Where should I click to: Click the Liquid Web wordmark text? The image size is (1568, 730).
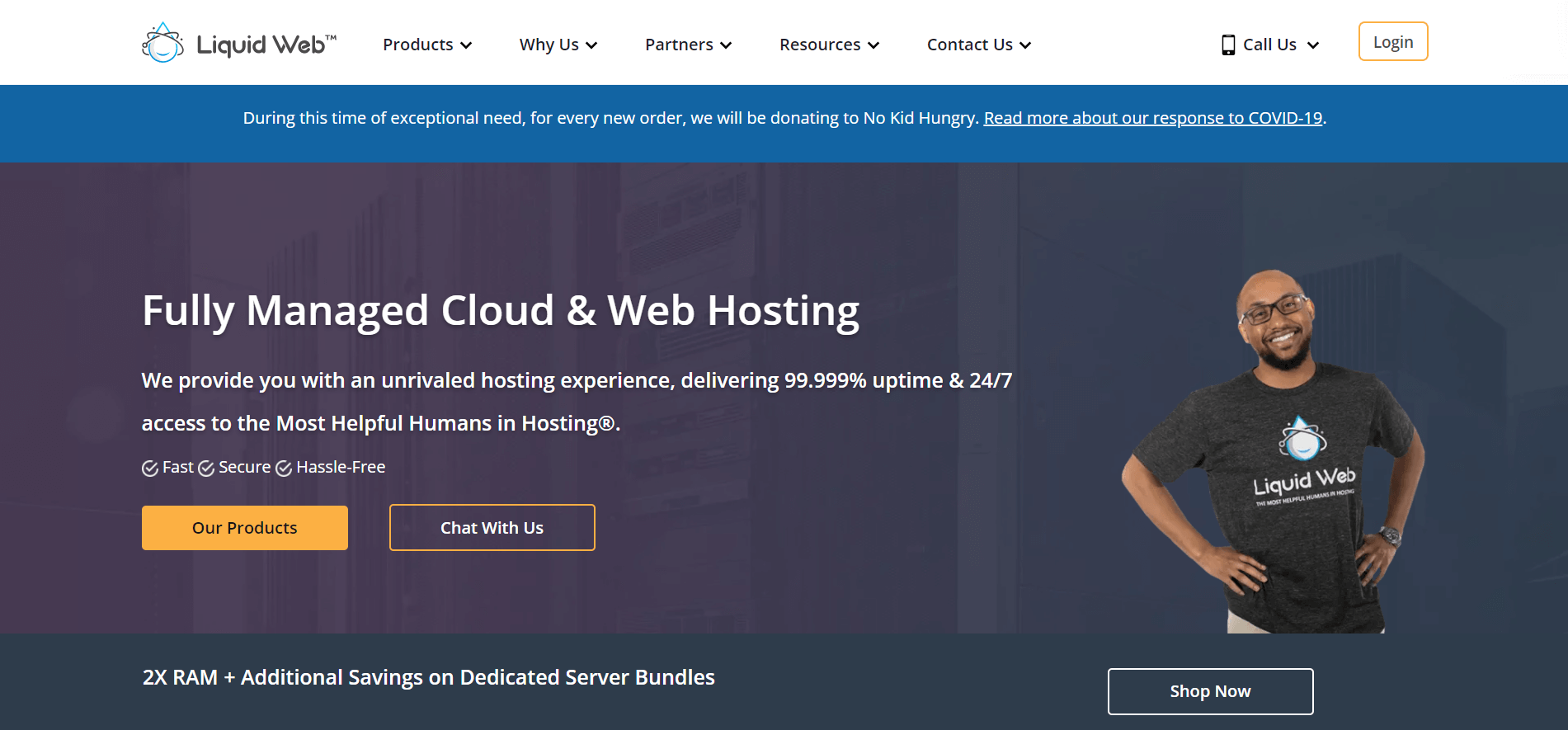(x=266, y=45)
